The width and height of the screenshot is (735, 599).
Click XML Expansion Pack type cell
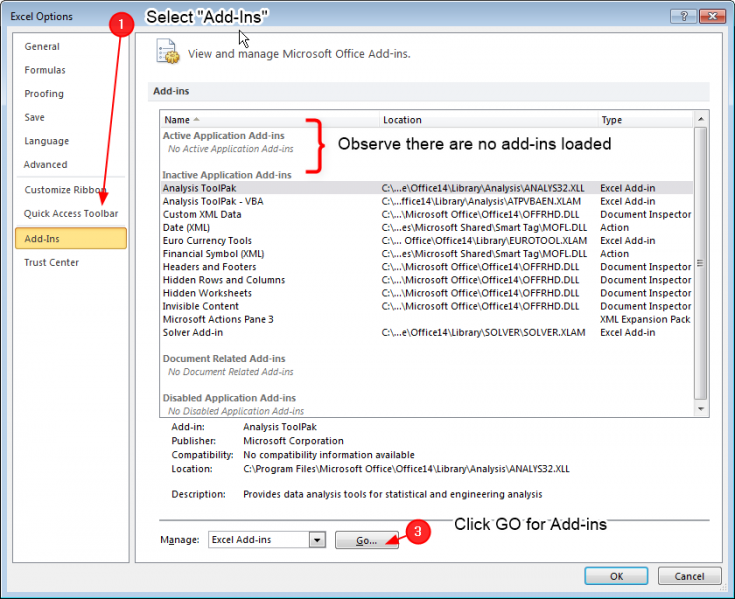[x=645, y=319]
